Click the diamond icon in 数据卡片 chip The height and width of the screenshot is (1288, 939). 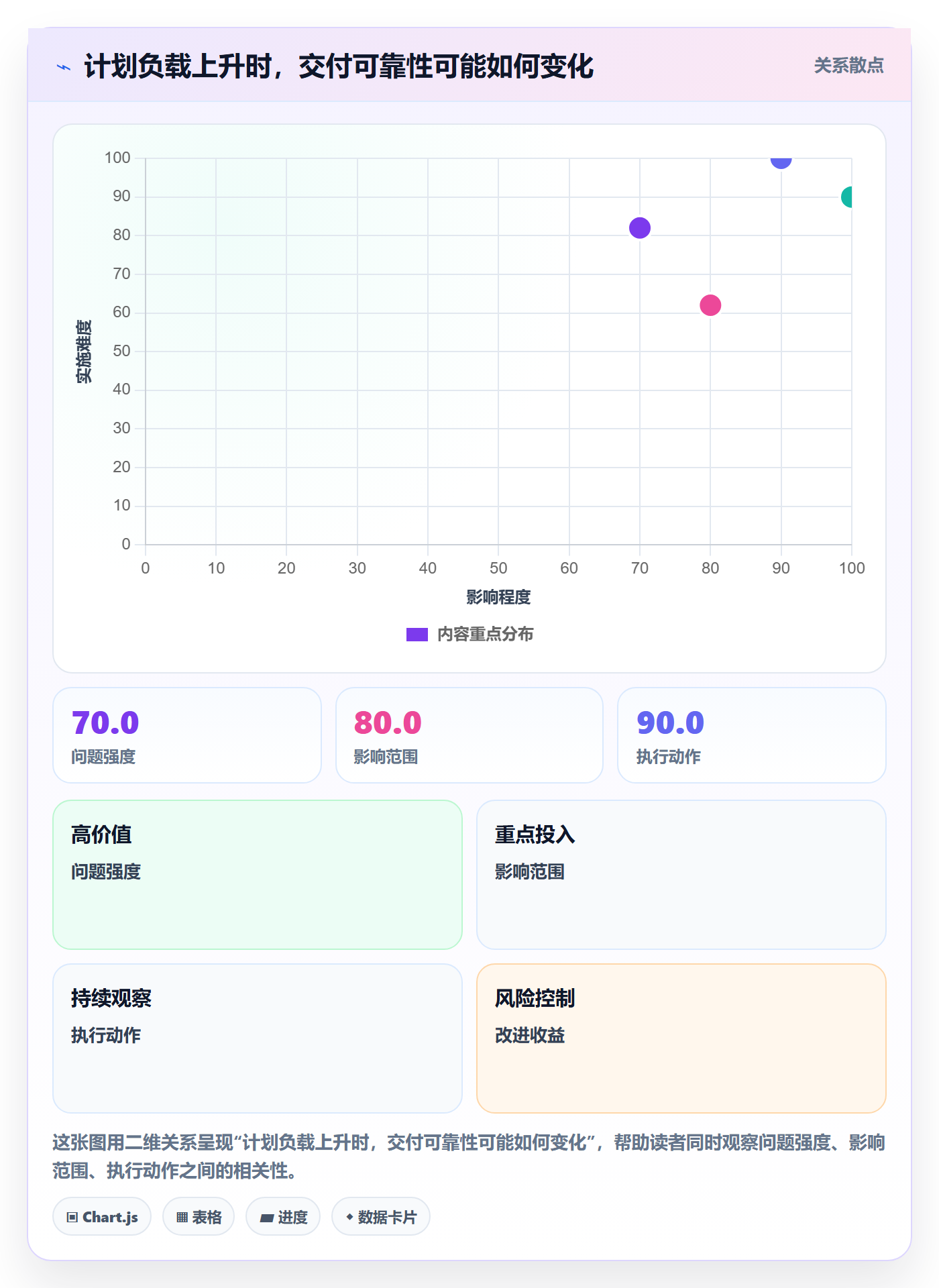tap(349, 1217)
